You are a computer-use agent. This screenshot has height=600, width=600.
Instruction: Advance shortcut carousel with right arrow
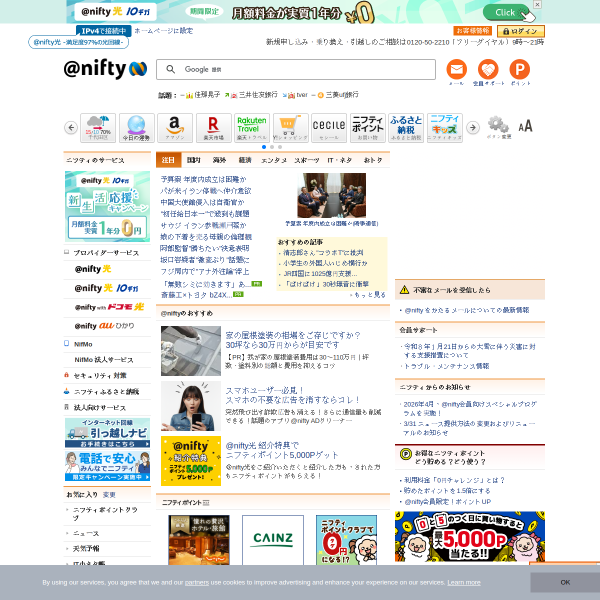(x=473, y=127)
